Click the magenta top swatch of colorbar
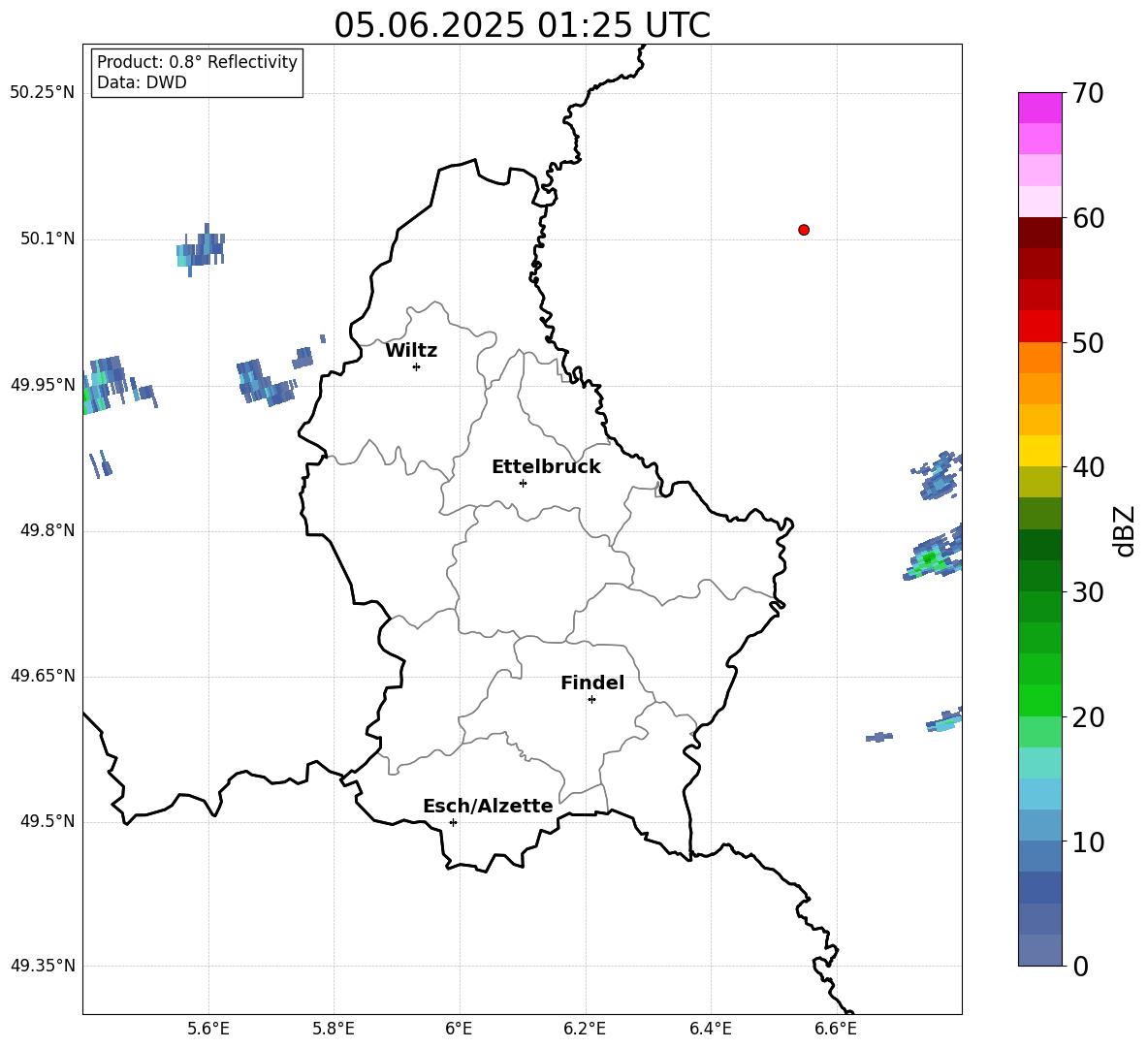The width and height of the screenshot is (1148, 1048). tap(1039, 108)
